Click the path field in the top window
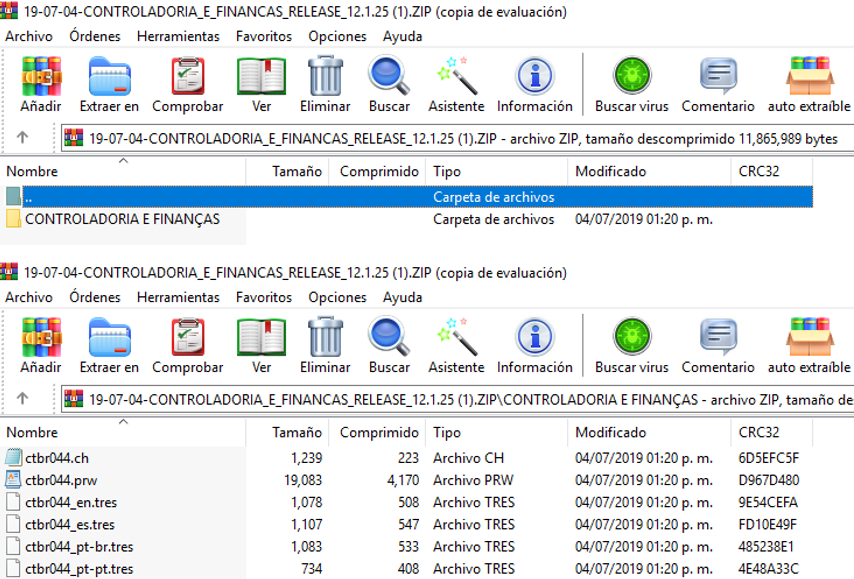This screenshot has width=854, height=579. coord(458,138)
